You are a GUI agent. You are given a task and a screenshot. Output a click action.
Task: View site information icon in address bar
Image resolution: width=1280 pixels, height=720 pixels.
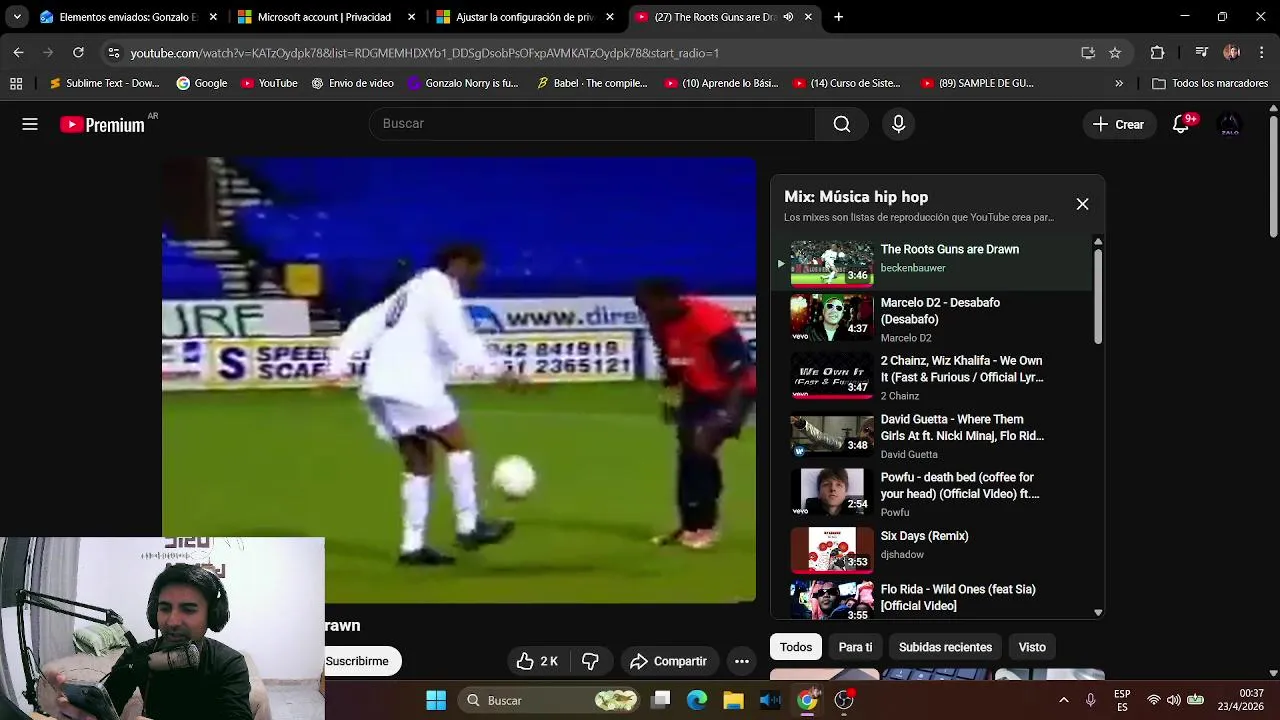pos(113,53)
